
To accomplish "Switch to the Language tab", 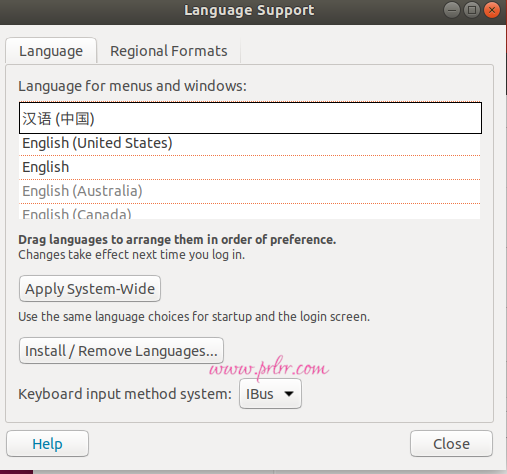I will (x=51, y=51).
